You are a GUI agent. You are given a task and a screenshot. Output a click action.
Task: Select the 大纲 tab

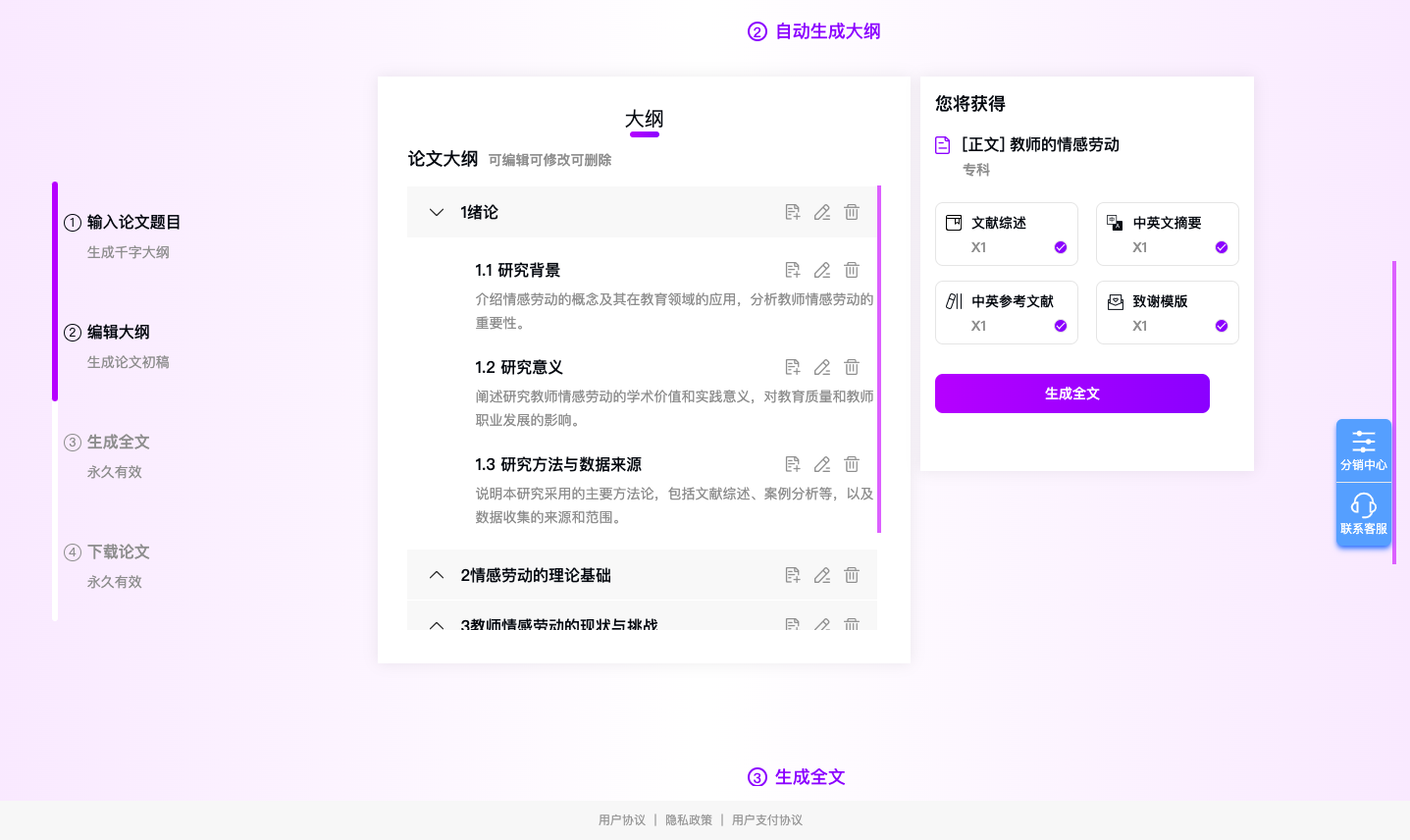(x=644, y=120)
